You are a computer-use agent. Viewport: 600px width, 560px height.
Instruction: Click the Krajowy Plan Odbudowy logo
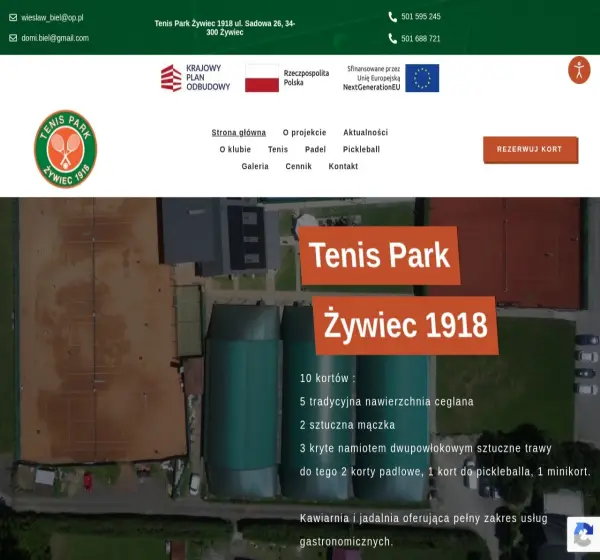point(196,78)
